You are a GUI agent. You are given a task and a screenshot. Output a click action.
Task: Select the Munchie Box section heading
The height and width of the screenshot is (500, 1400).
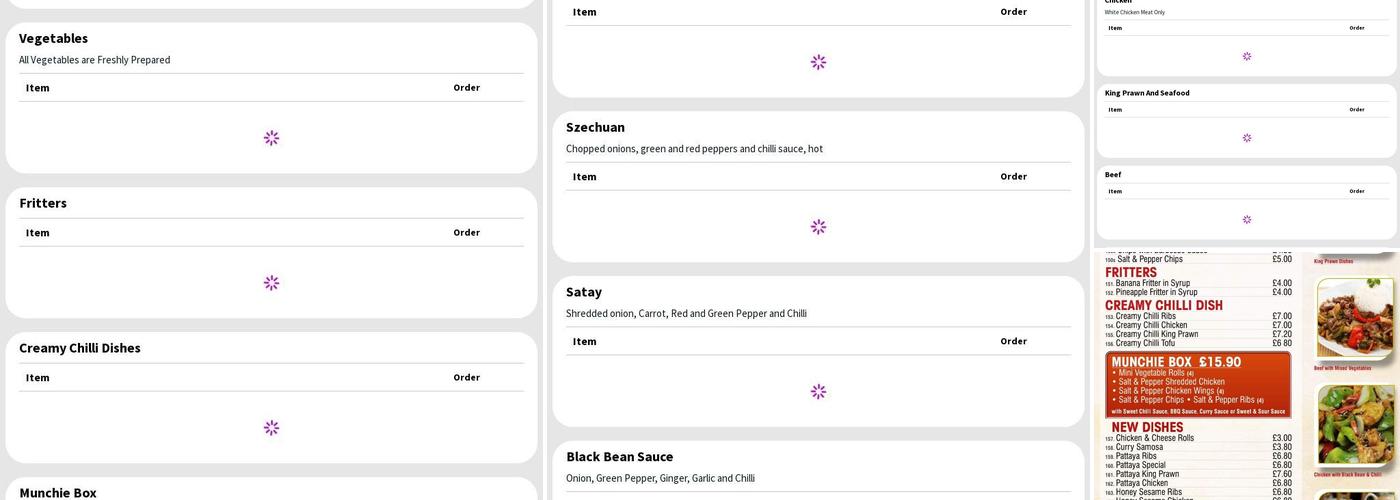tap(58, 492)
